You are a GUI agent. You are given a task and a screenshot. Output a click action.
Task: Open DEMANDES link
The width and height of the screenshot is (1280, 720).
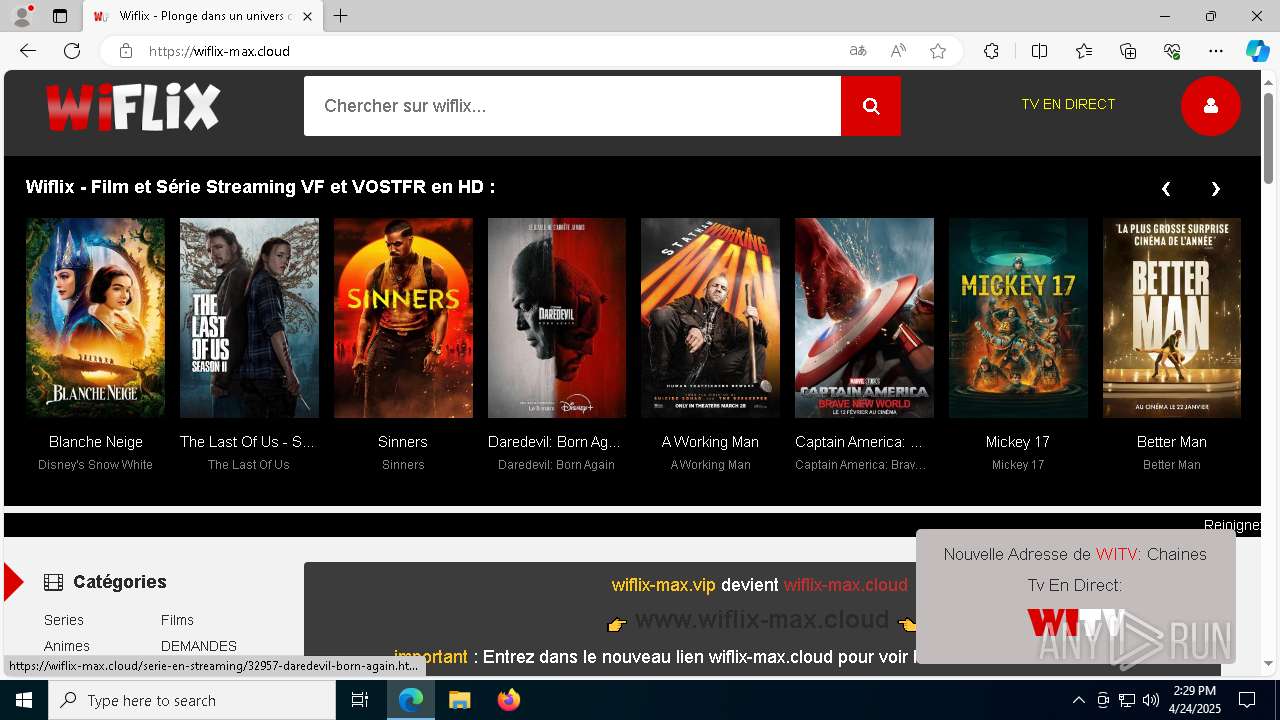pos(199,646)
